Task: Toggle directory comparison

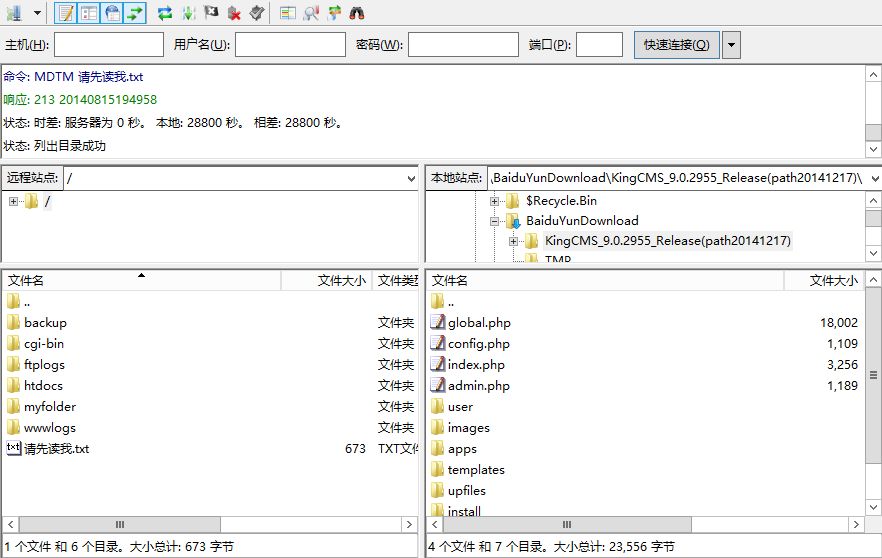Action: tap(287, 12)
